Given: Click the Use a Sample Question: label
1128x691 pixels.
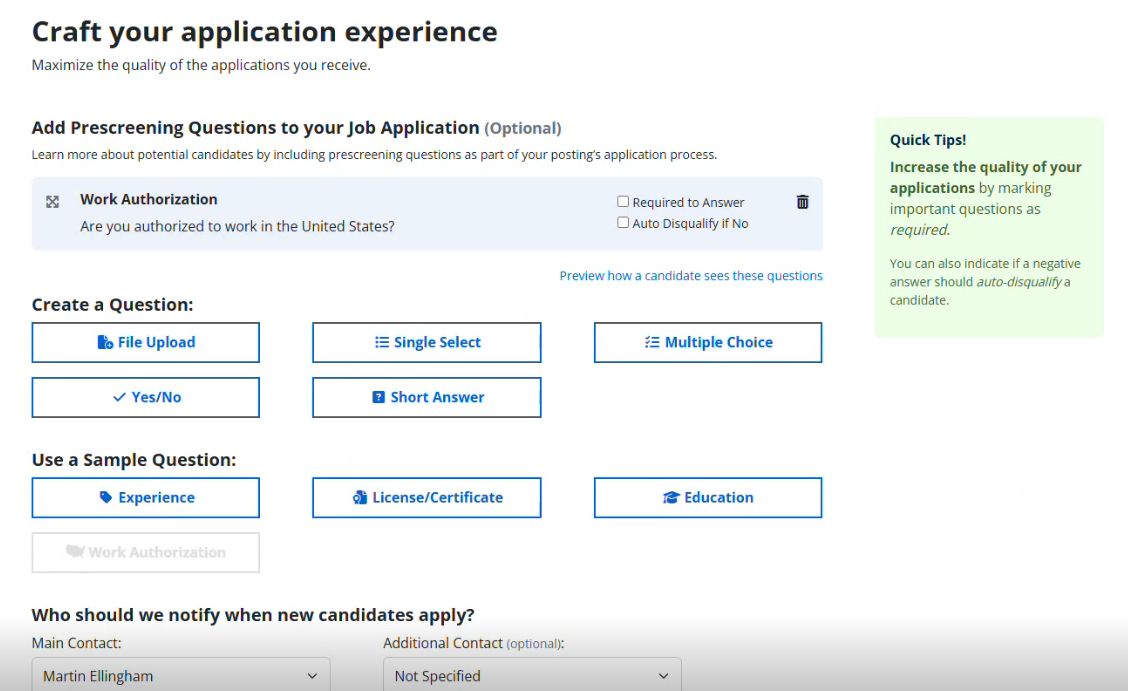Looking at the screenshot, I should (x=134, y=459).
